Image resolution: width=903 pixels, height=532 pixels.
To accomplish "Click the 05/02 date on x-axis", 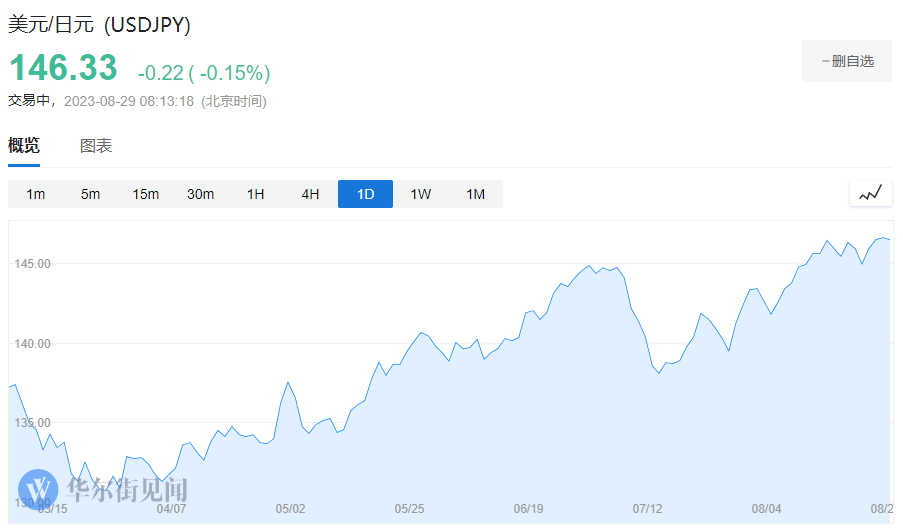I will [290, 509].
